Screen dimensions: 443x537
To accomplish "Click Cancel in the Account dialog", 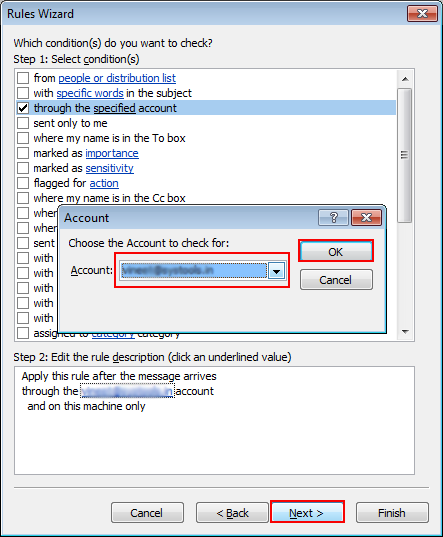I will [x=336, y=280].
